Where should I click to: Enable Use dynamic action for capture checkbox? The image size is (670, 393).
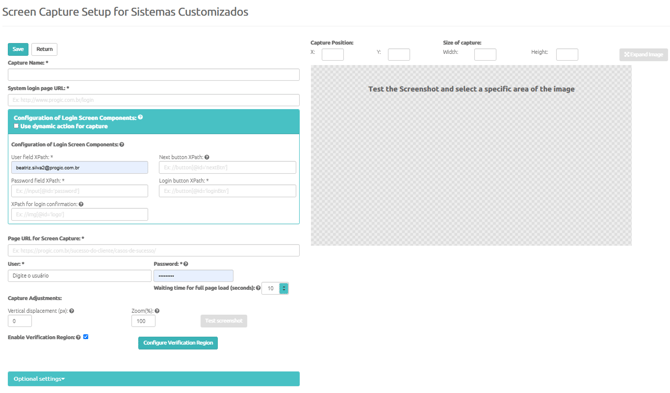pyautogui.click(x=16, y=126)
